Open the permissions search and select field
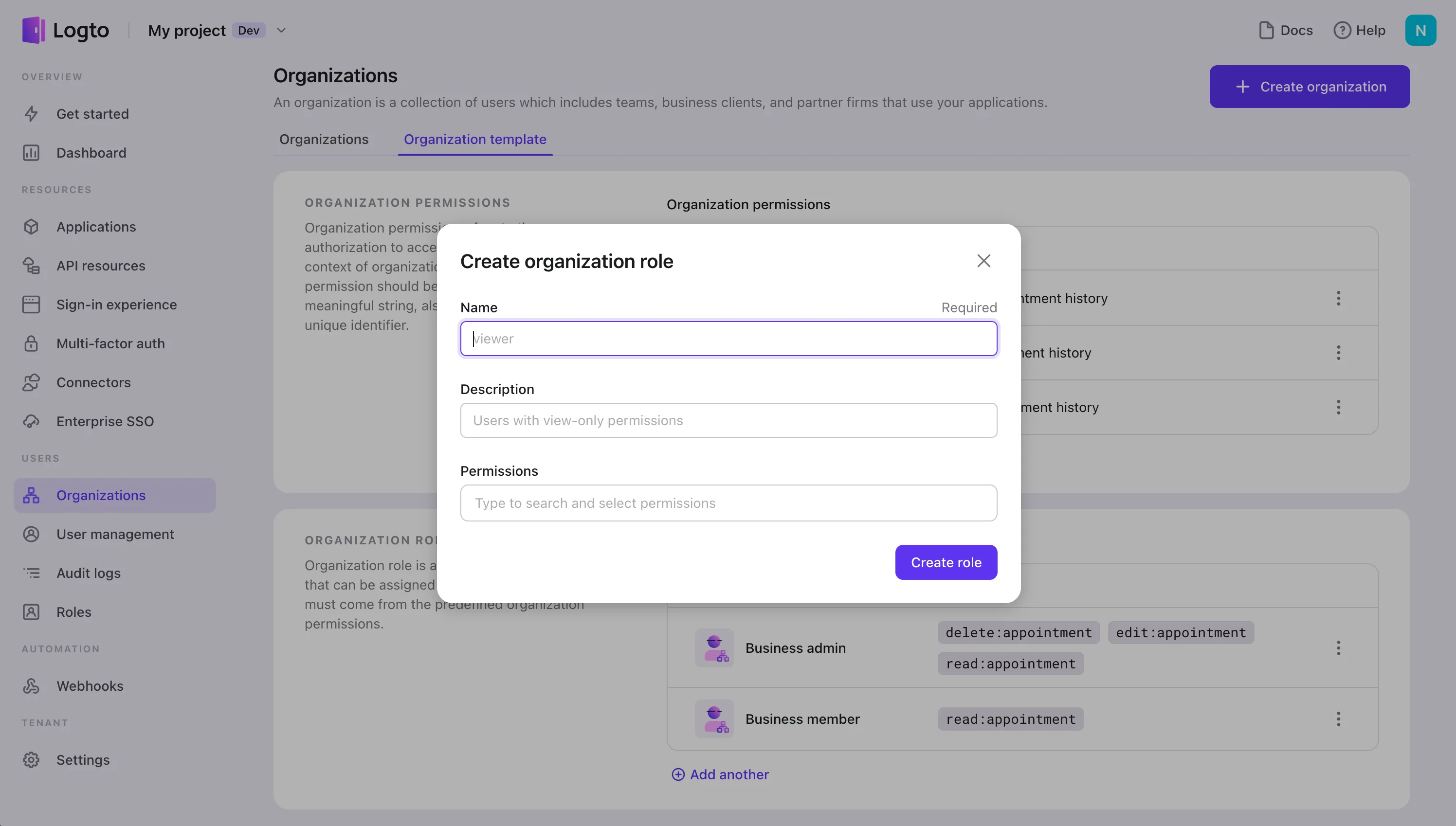Screen dimensions: 1456x826 [728, 503]
